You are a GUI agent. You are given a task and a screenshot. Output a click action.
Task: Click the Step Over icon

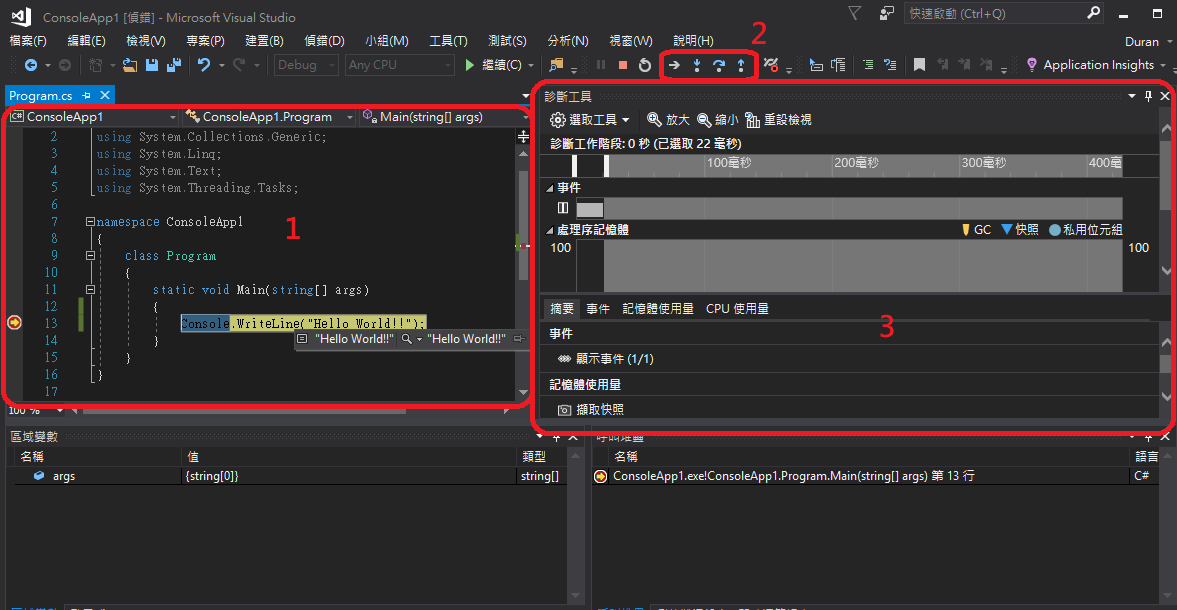pyautogui.click(x=718, y=65)
